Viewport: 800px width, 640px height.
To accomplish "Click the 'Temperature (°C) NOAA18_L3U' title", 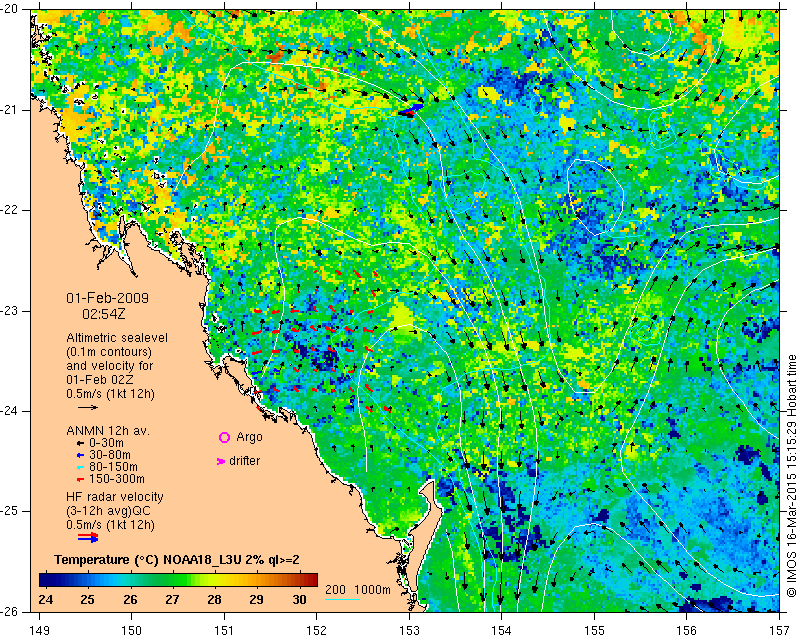I will tap(149, 560).
